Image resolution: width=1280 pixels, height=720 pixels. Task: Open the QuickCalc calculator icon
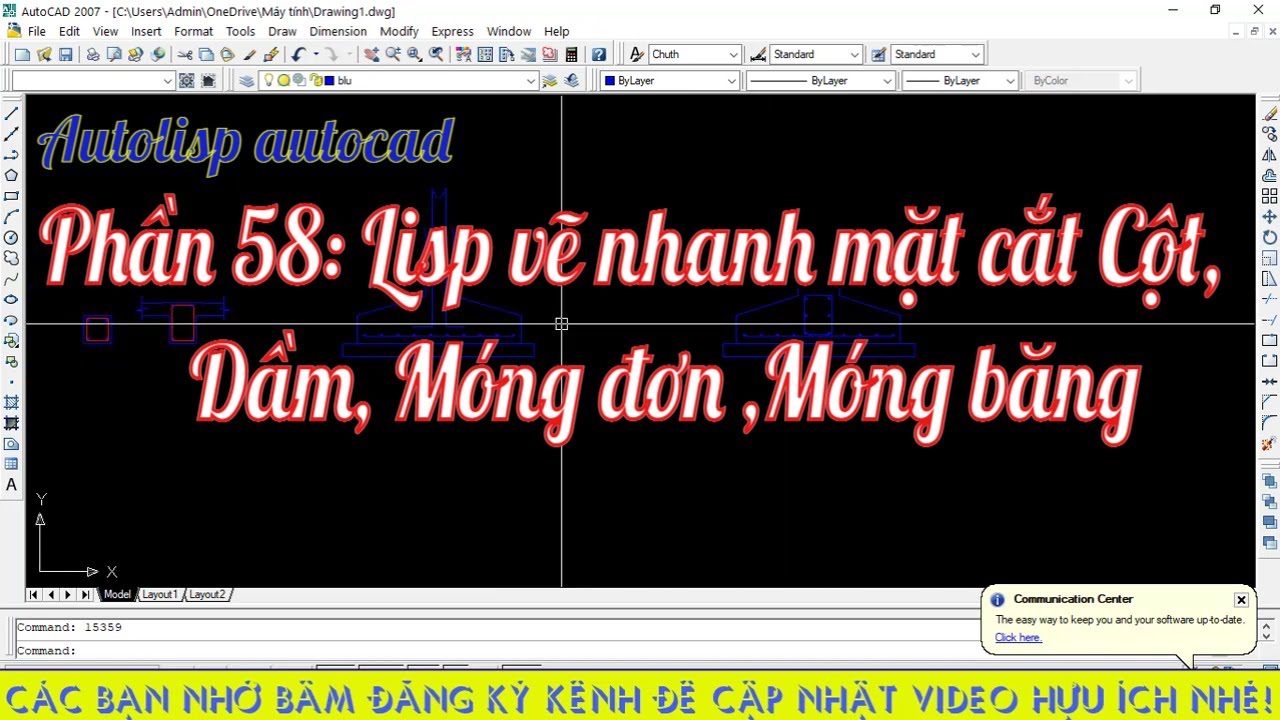click(571, 55)
